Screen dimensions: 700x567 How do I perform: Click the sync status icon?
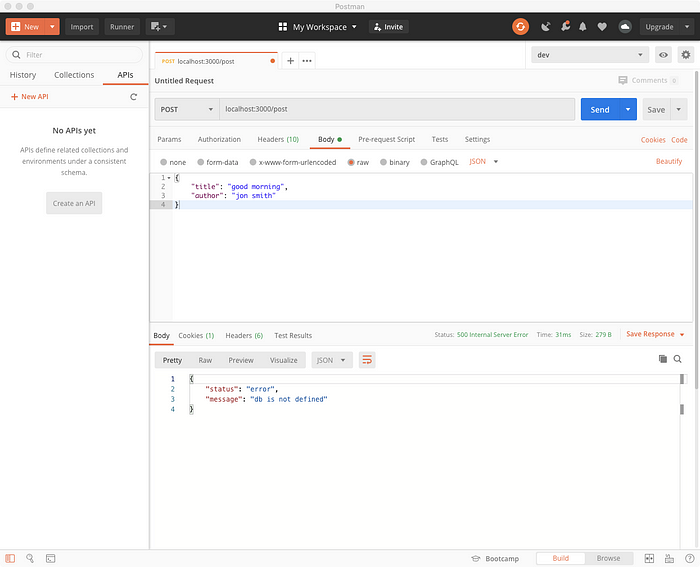[x=520, y=27]
